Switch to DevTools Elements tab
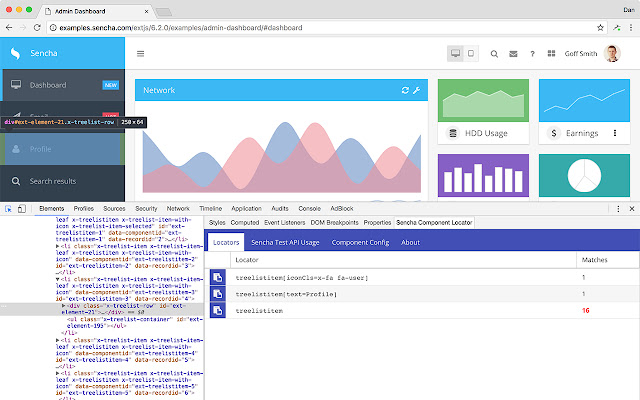Image resolution: width=640 pixels, height=400 pixels. [x=51, y=209]
